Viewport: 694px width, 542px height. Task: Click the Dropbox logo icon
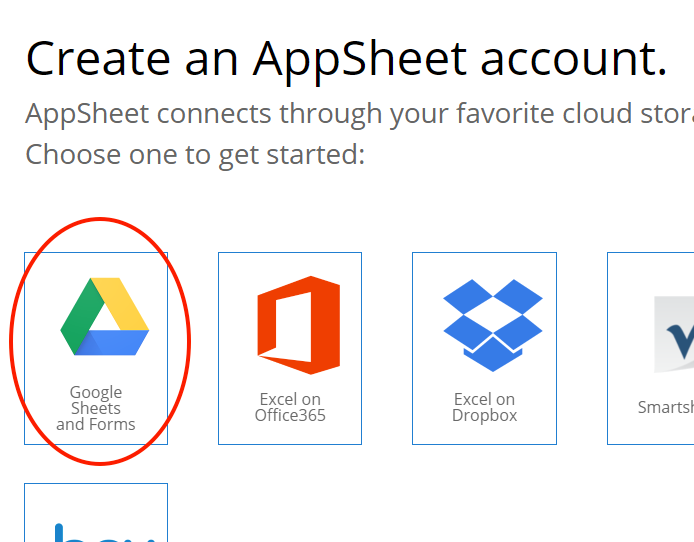click(x=493, y=325)
